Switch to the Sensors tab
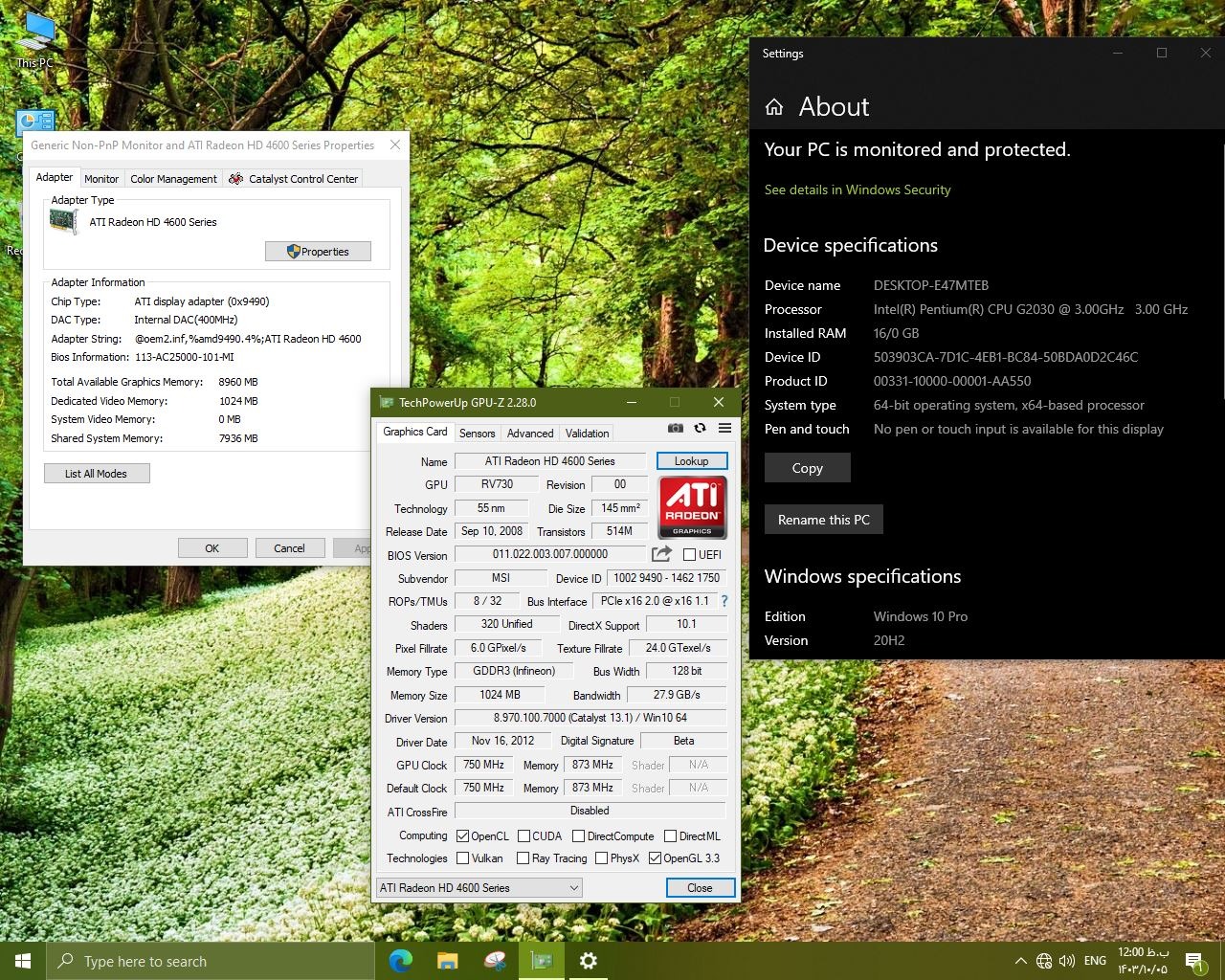This screenshot has width=1225, height=980. tap(477, 434)
